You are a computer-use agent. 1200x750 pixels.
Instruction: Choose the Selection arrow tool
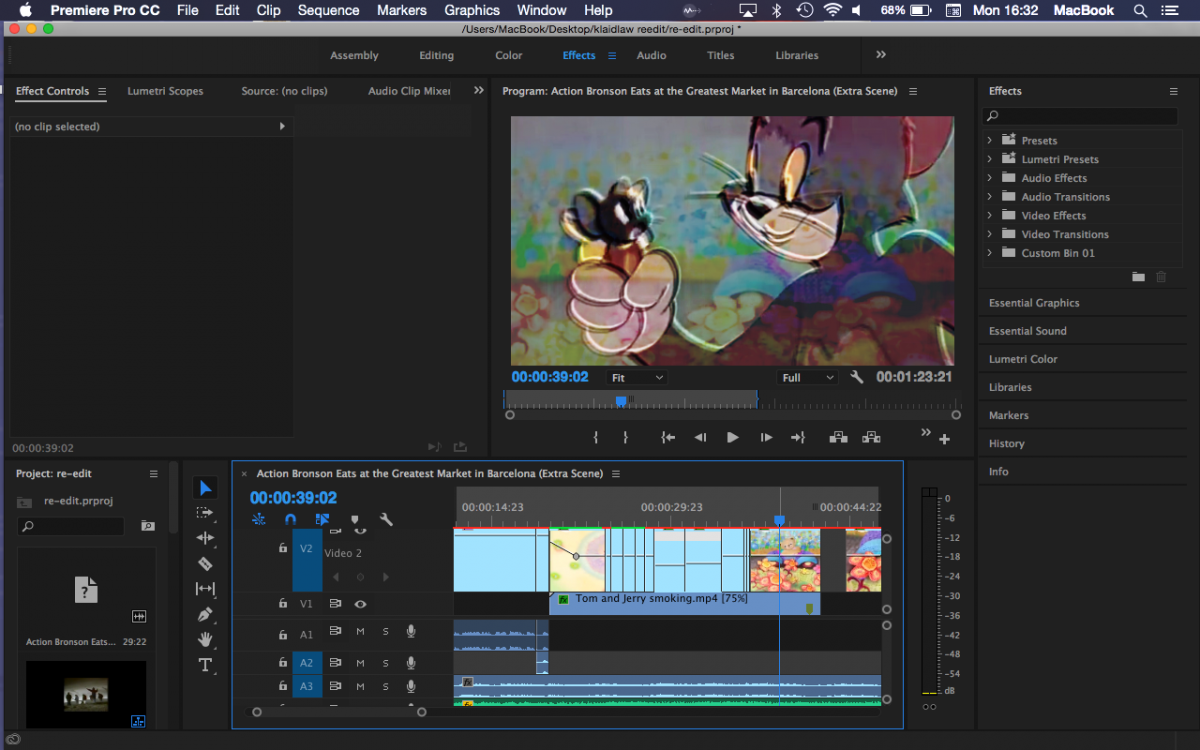tap(205, 488)
